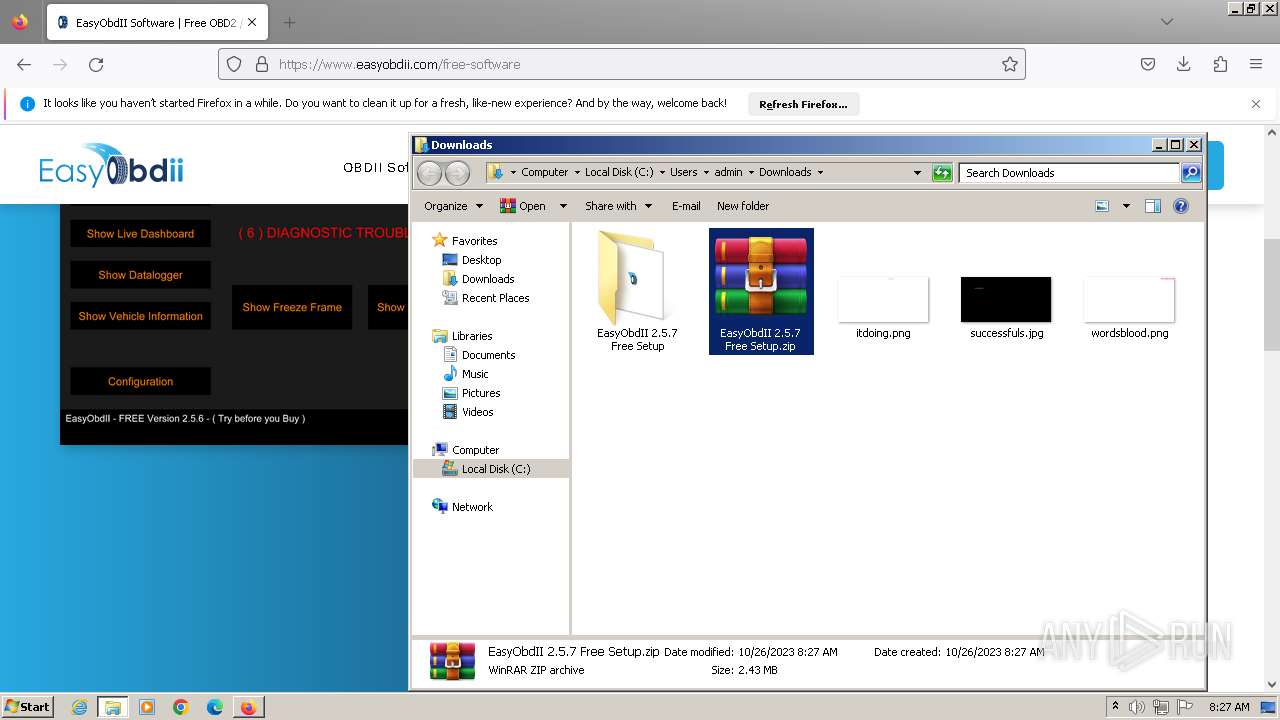Open Recent Places in the navigation pane
Viewport: 1280px width, 720px height.
[x=495, y=298]
